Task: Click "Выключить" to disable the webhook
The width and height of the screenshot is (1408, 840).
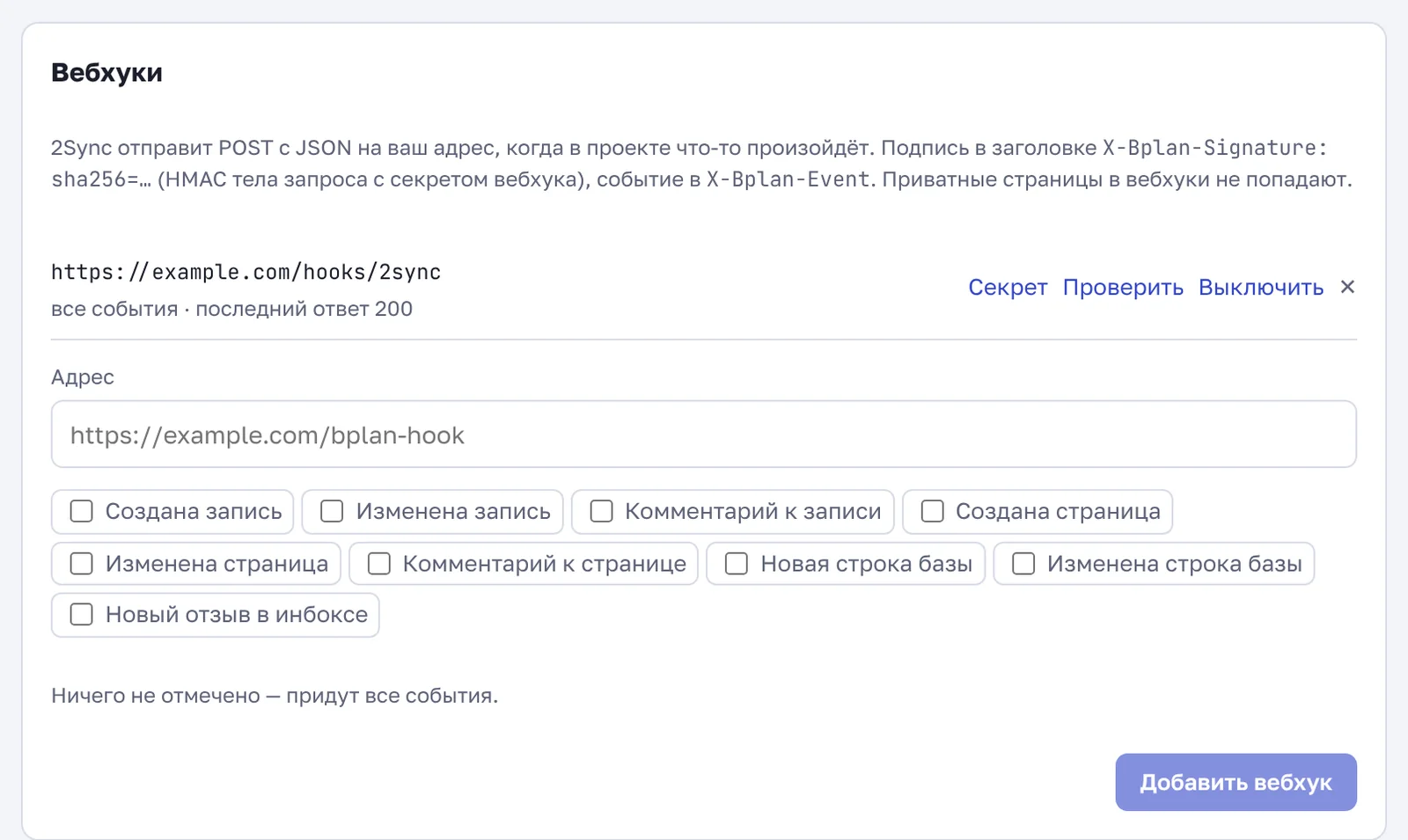Action: [x=1261, y=288]
